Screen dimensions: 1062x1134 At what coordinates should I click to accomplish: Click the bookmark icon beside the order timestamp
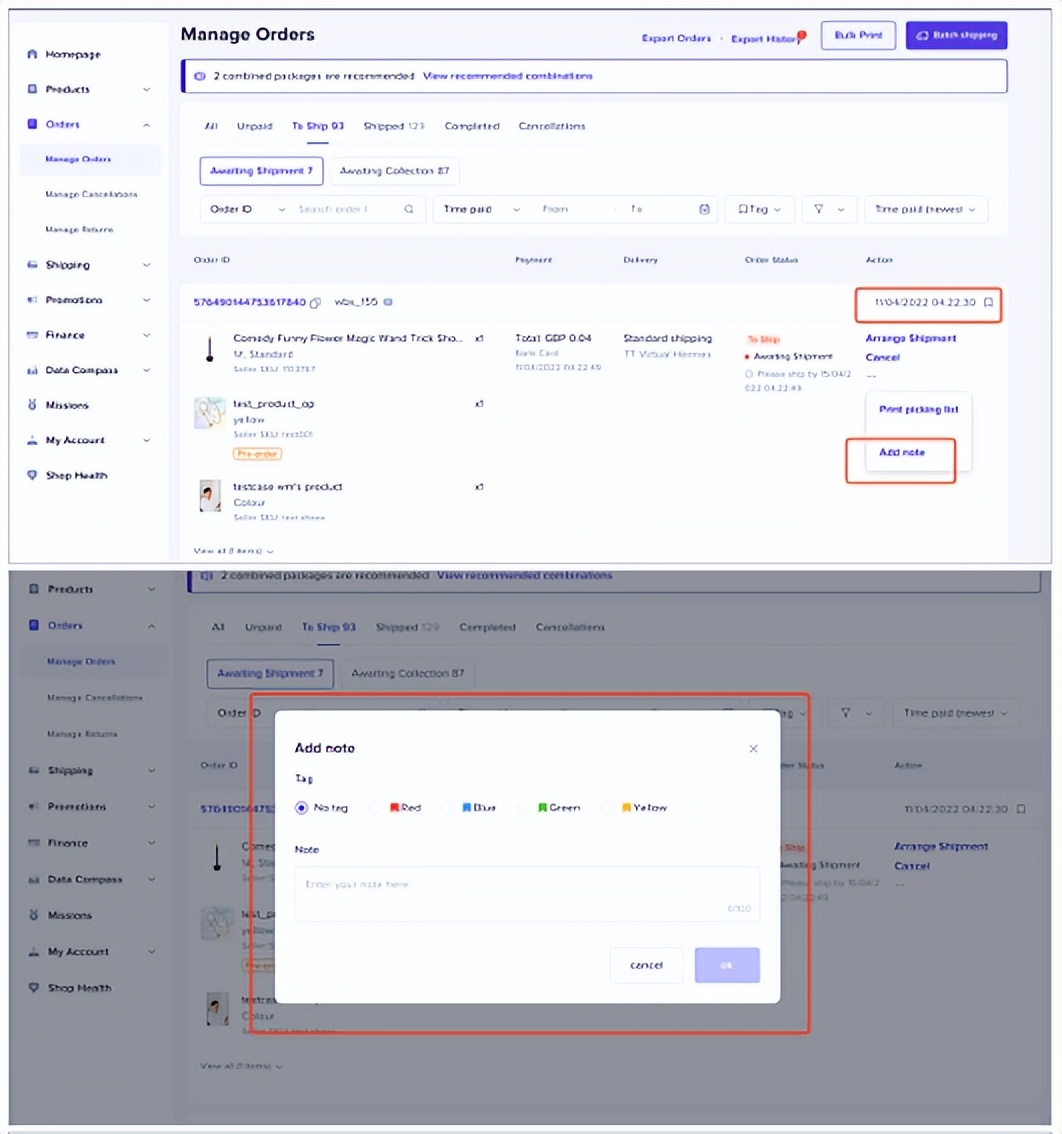click(990, 302)
